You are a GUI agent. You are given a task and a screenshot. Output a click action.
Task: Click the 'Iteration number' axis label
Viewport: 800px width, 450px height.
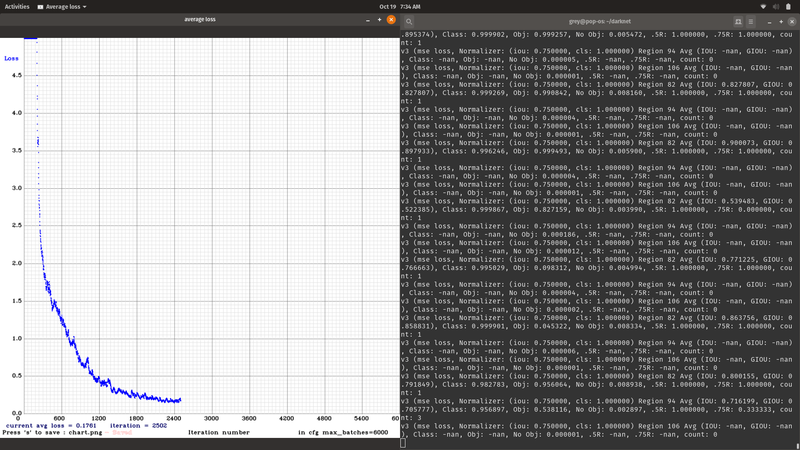coord(219,432)
